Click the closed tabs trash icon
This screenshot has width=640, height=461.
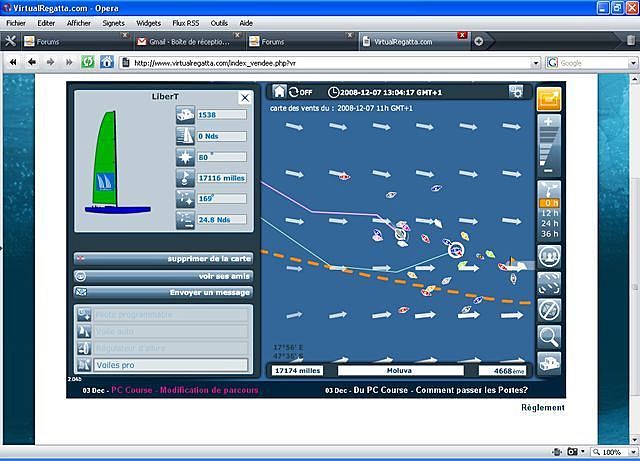pyautogui.click(x=631, y=40)
